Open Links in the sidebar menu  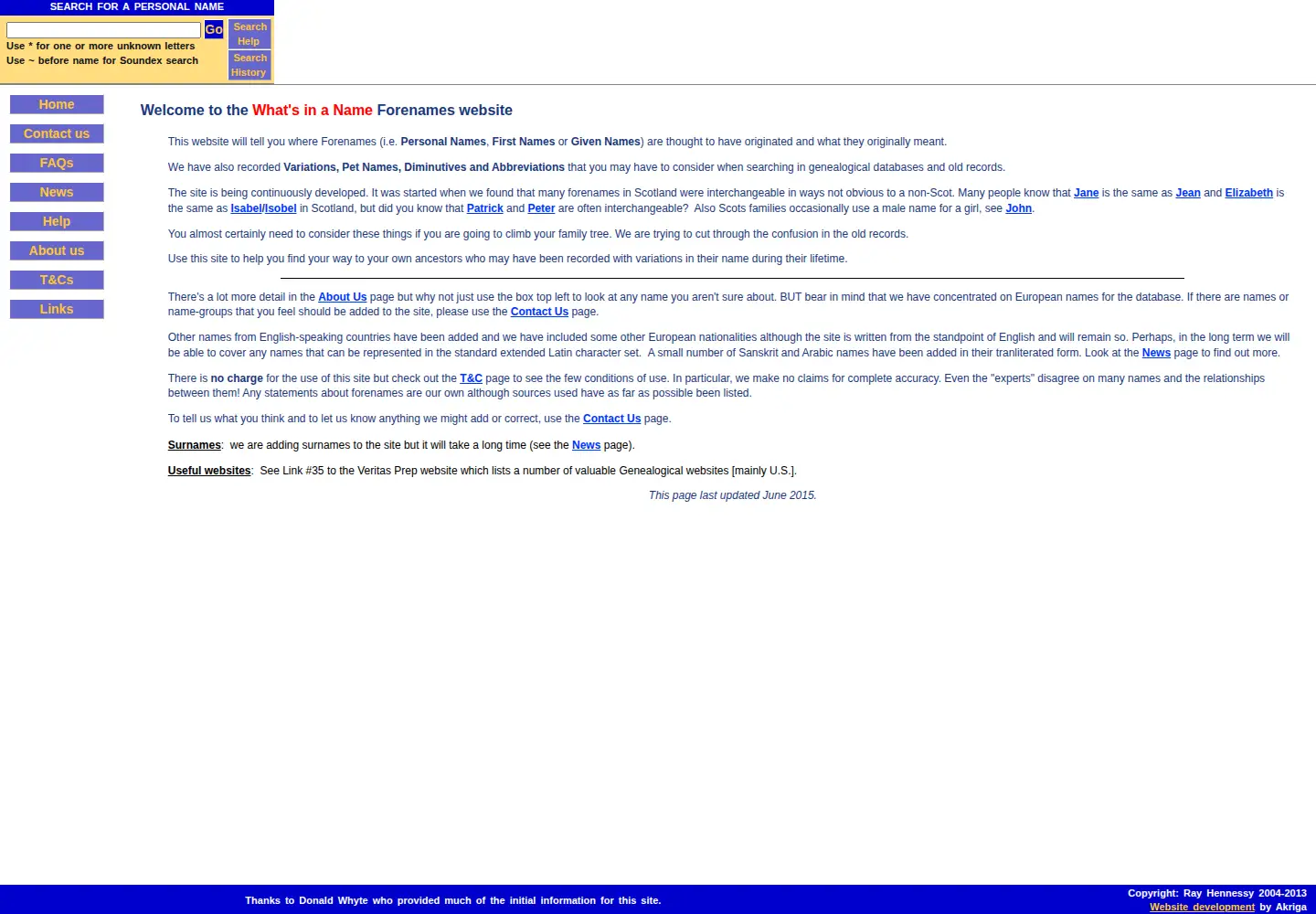(57, 309)
